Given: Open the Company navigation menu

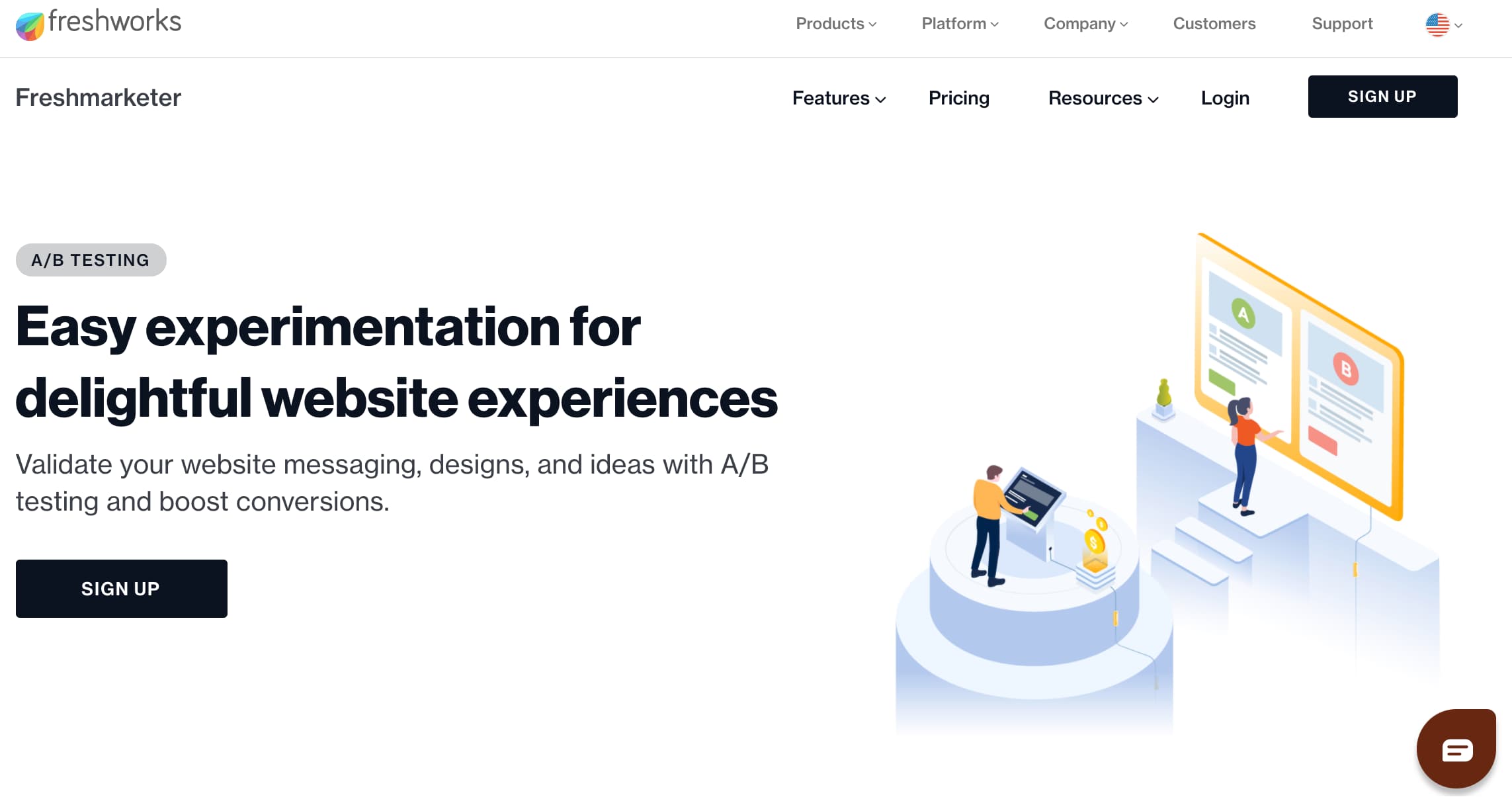Looking at the screenshot, I should tap(1084, 25).
